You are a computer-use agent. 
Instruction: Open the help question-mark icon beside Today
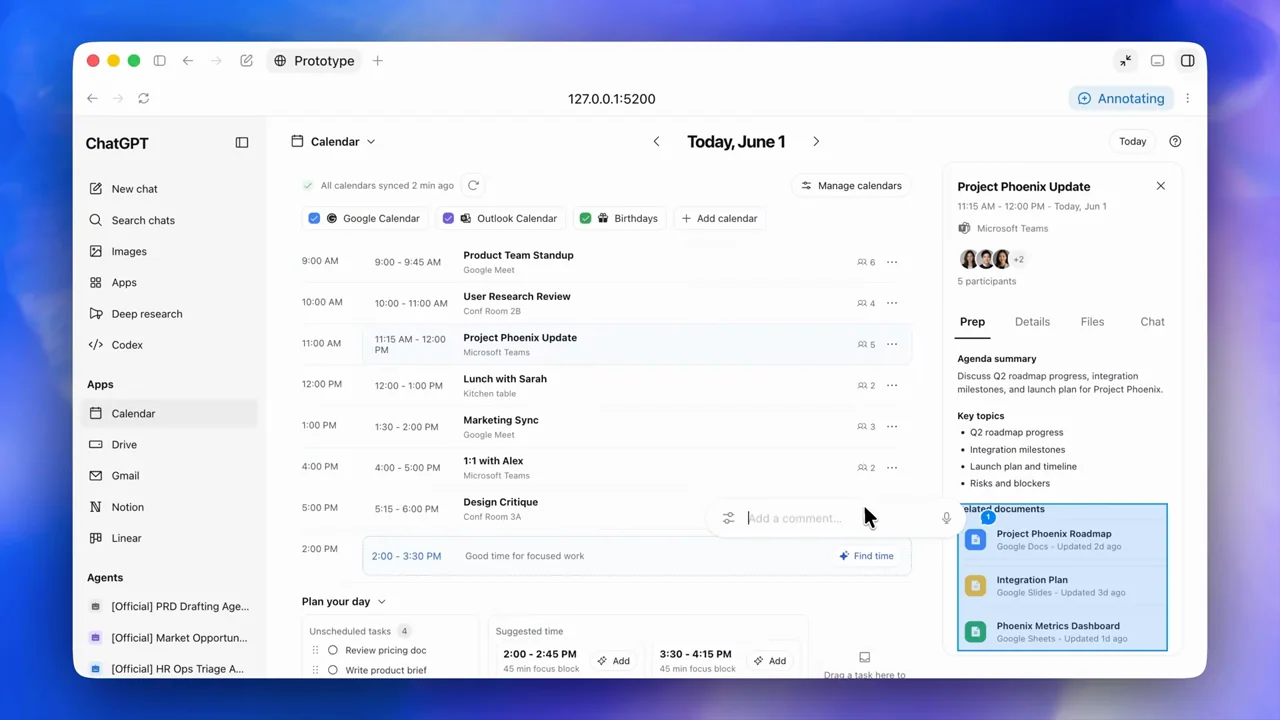[x=1175, y=142]
